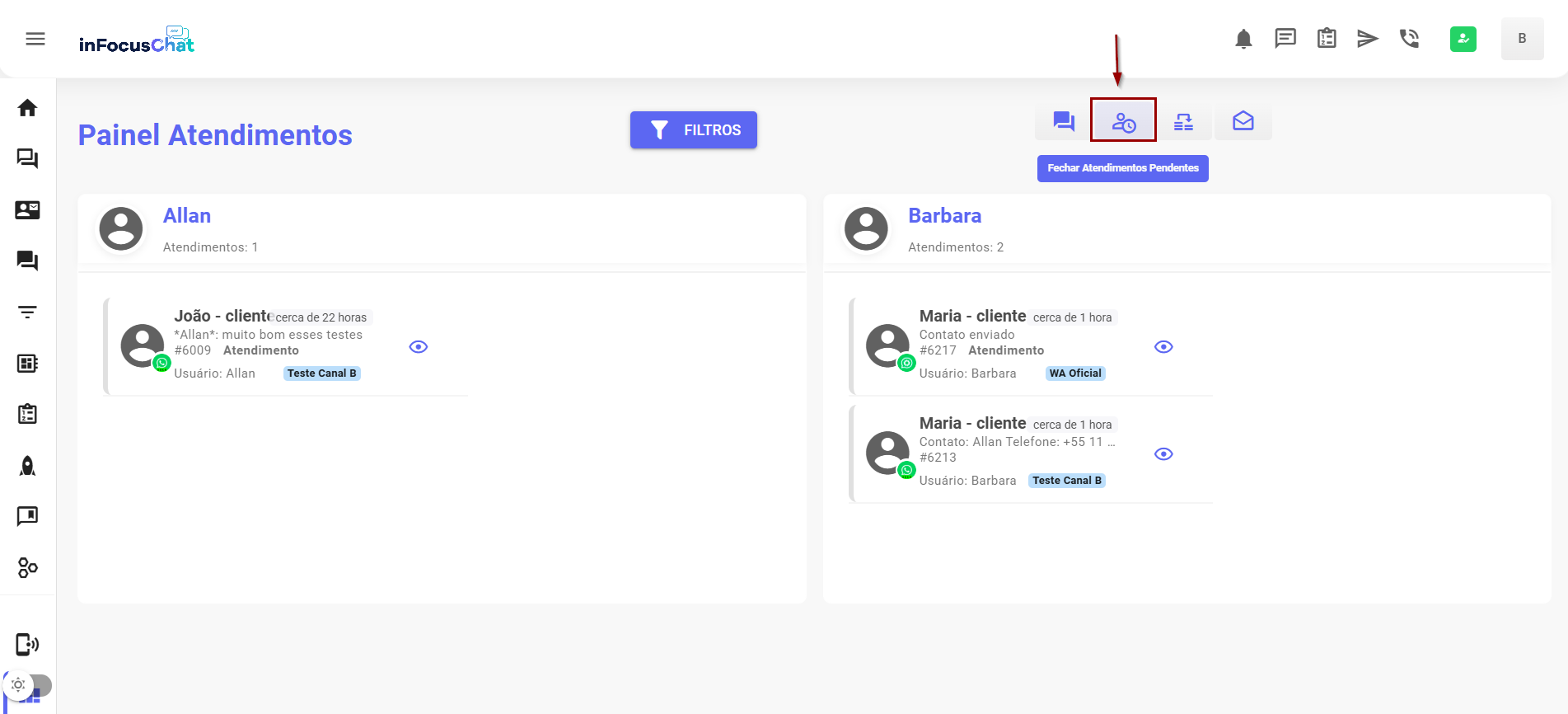Image resolution: width=1568 pixels, height=714 pixels.
Task: View Maria's attendance #6217 eye icon
Action: click(1163, 347)
